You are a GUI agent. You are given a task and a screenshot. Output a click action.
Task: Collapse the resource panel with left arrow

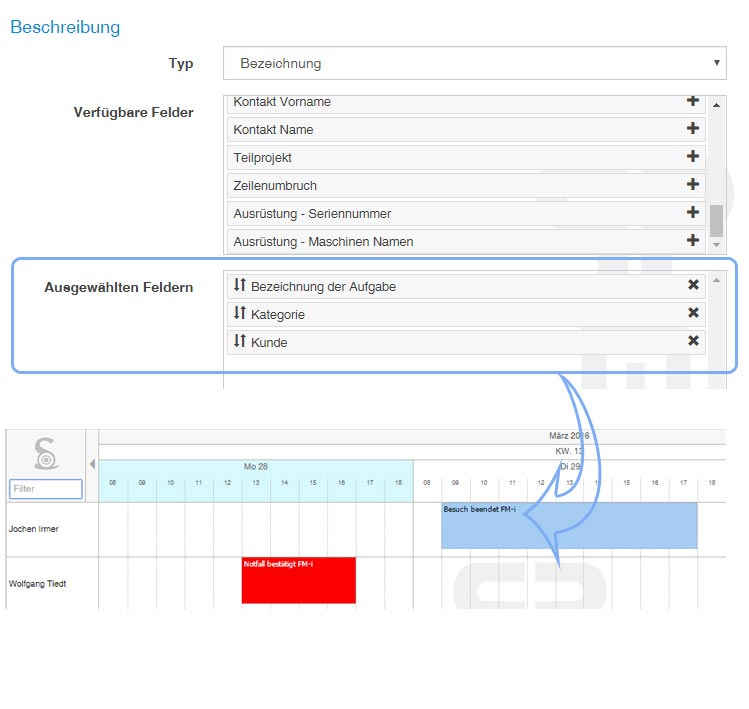[92, 464]
